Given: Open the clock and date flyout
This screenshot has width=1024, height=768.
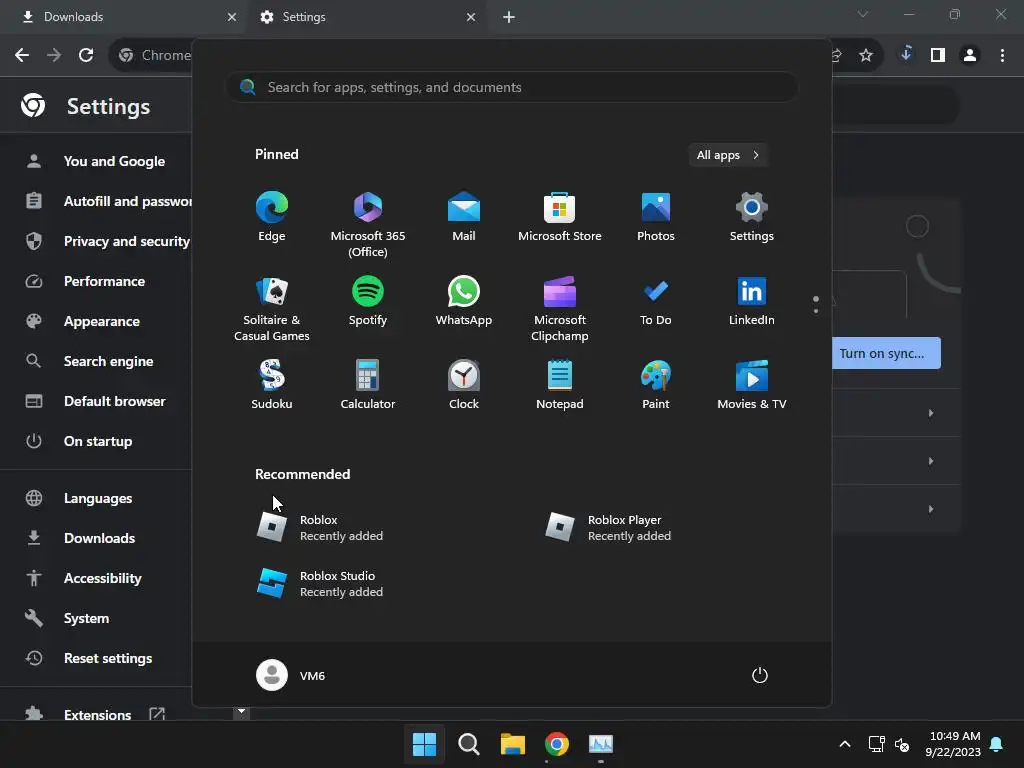Looking at the screenshot, I should point(953,744).
